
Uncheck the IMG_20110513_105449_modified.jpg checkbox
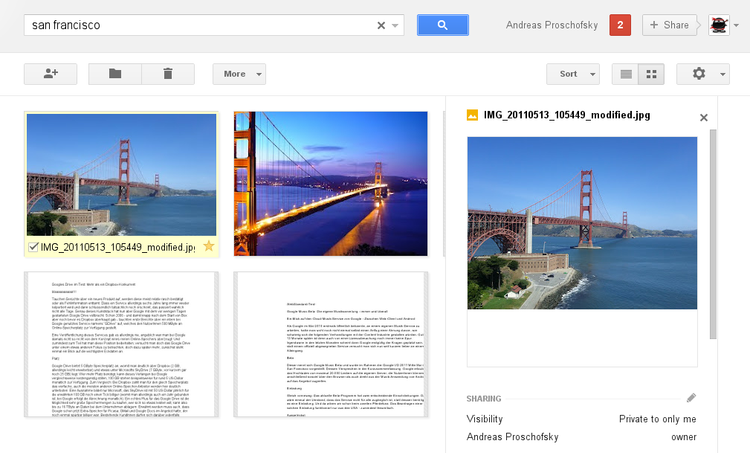pos(34,247)
